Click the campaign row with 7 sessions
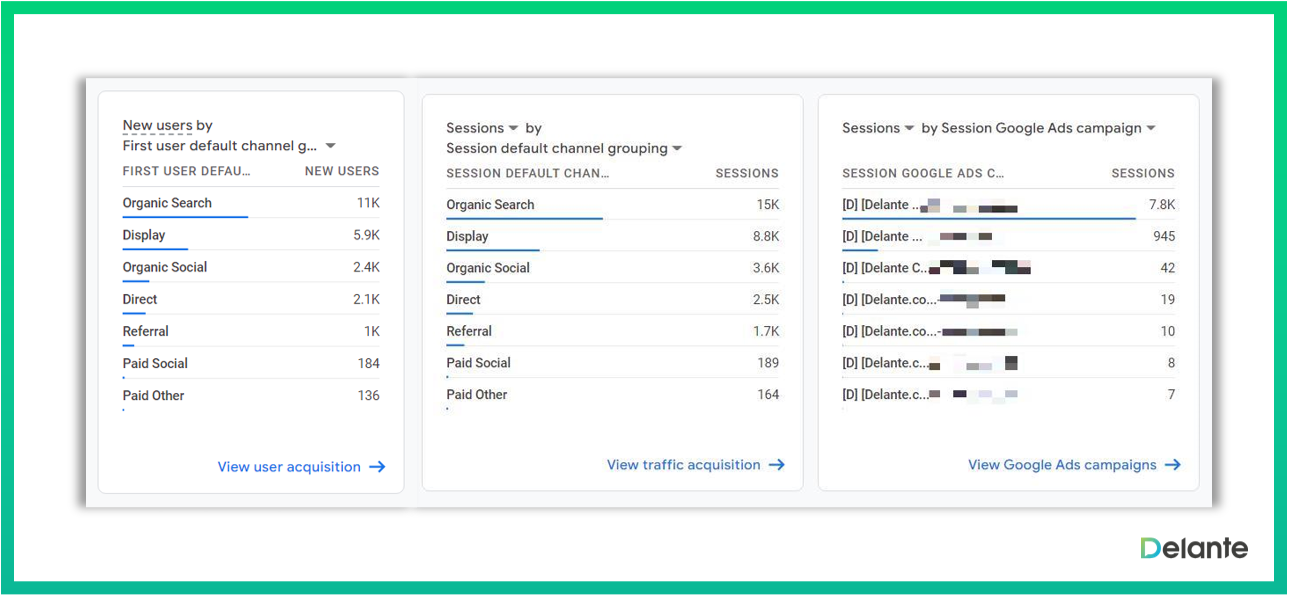1290x595 pixels. [1008, 395]
